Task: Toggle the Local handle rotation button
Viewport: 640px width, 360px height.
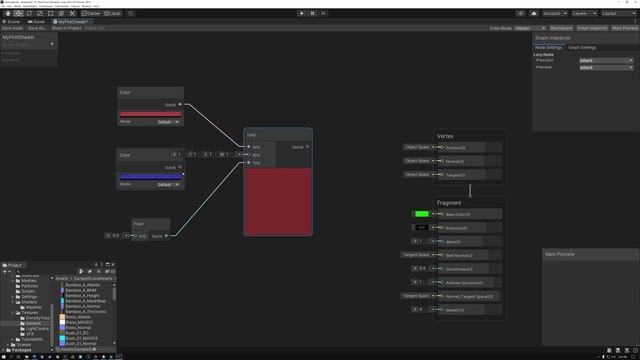Action: tap(112, 13)
